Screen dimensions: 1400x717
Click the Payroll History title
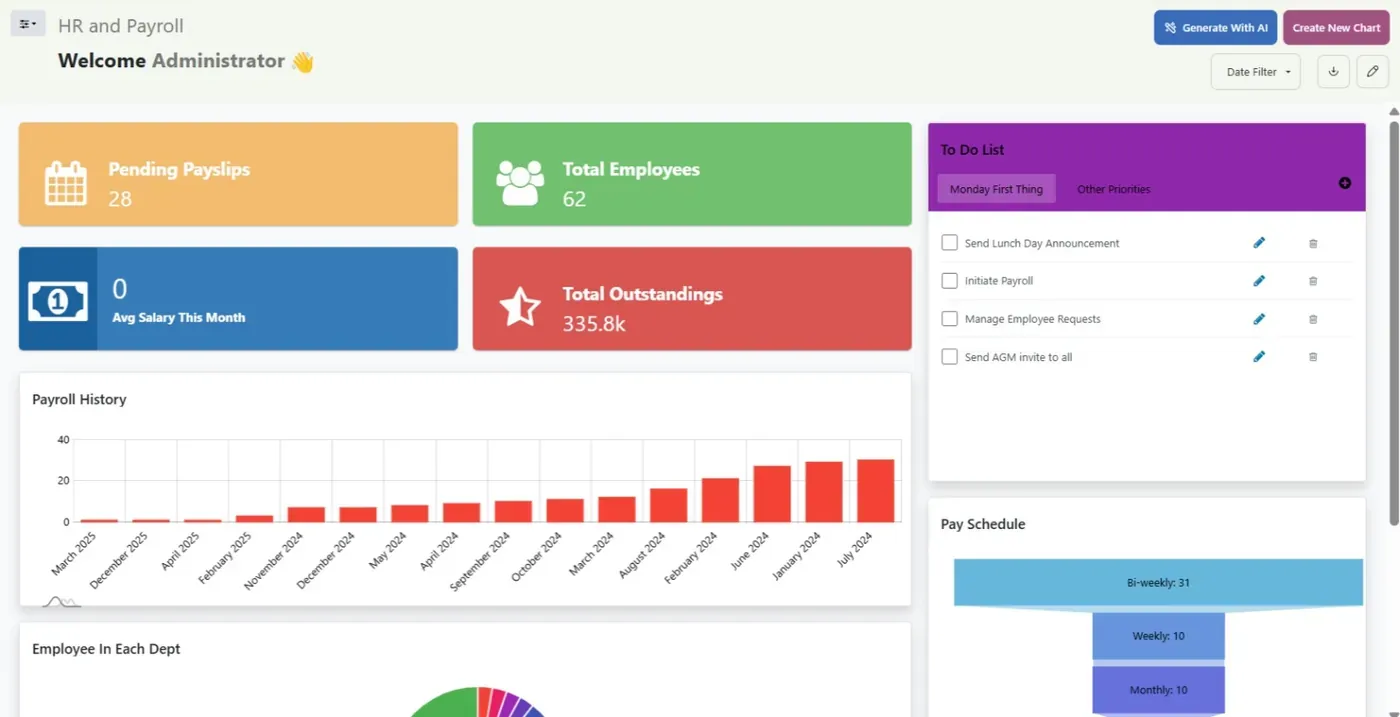79,399
